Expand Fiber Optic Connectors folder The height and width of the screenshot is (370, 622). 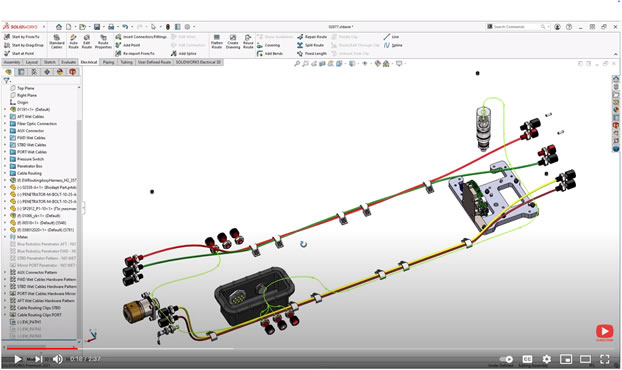pyautogui.click(x=5, y=124)
